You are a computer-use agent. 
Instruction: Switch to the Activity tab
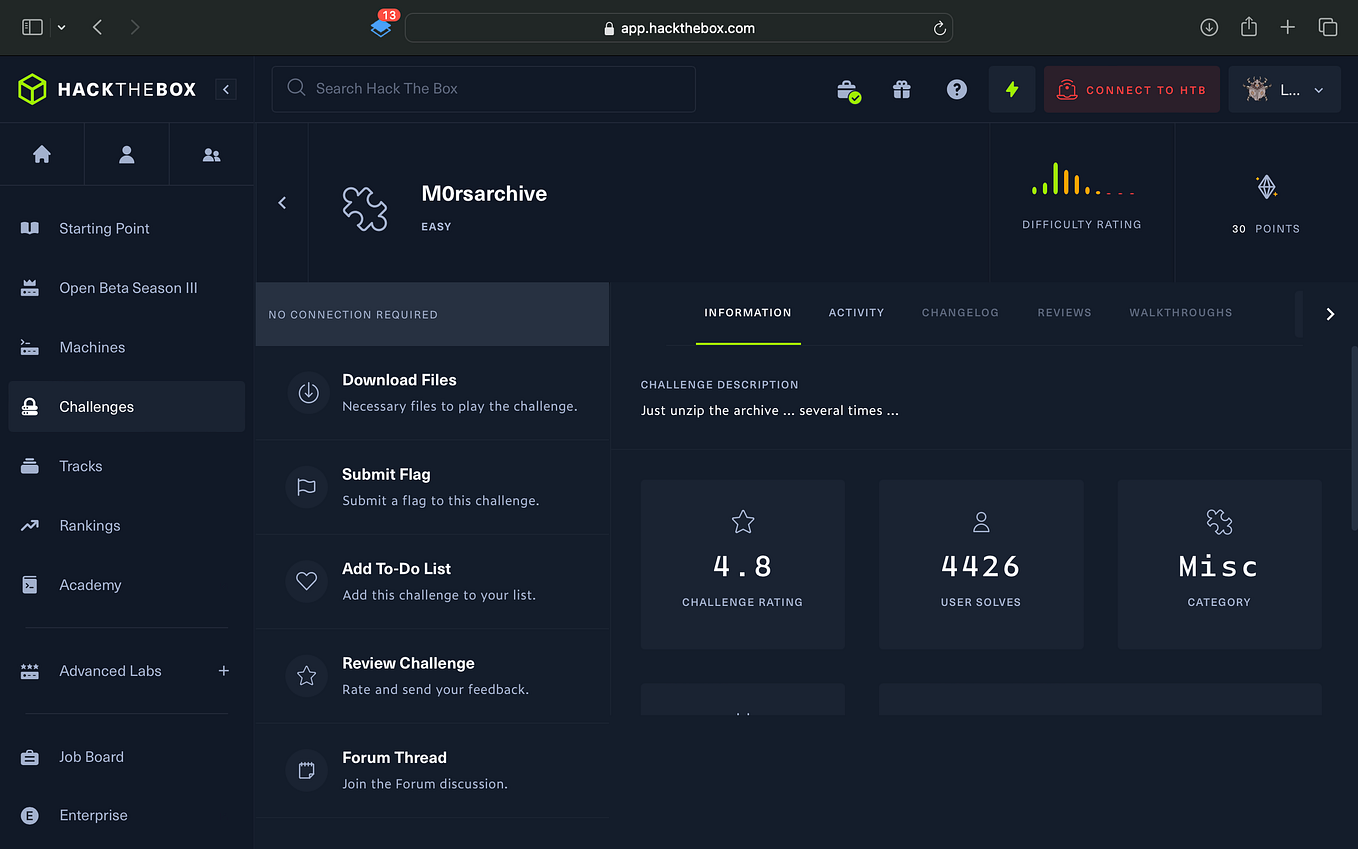(x=856, y=312)
